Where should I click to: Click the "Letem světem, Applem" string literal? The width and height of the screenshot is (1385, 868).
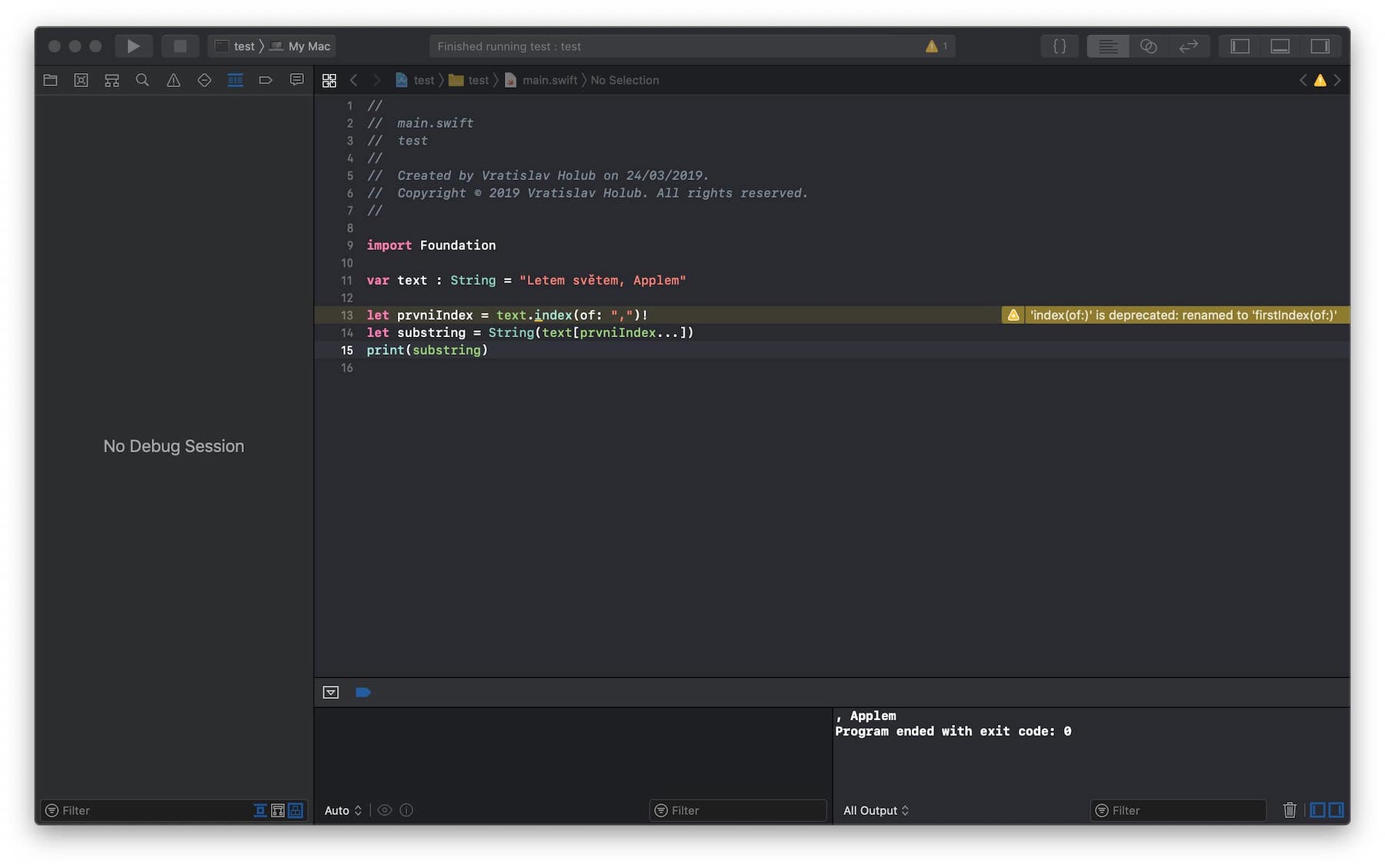click(x=602, y=280)
